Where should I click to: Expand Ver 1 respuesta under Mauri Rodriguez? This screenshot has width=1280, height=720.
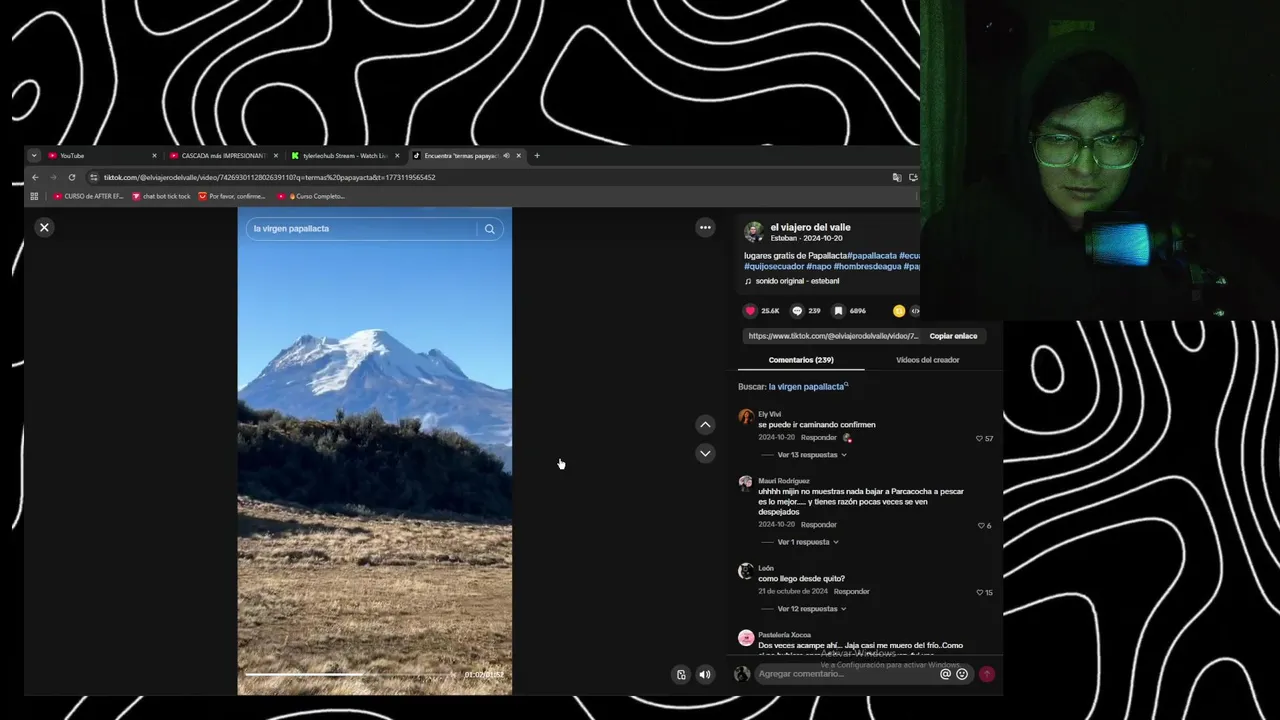[x=808, y=542]
